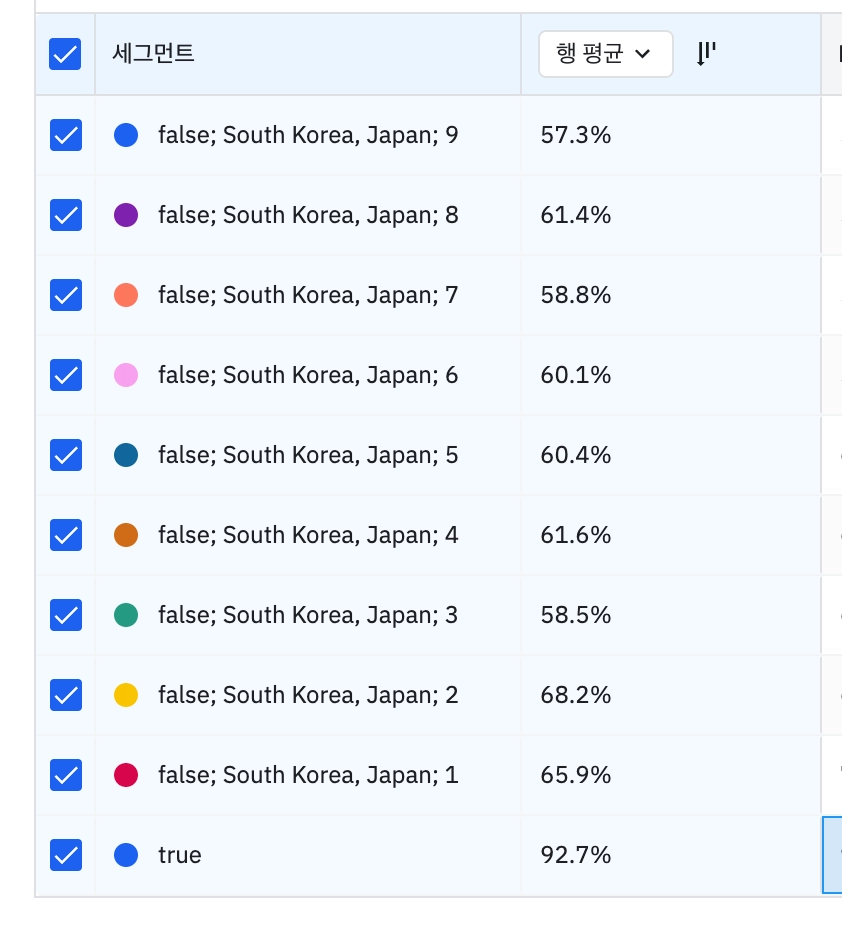Screen dimensions: 842x928
Task: Click the 68.2% average cell
Action: tap(671, 695)
